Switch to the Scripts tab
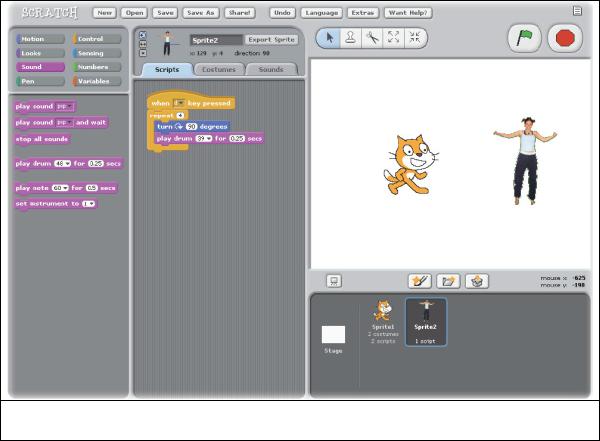Screen dimensions: 600x441 167,70
